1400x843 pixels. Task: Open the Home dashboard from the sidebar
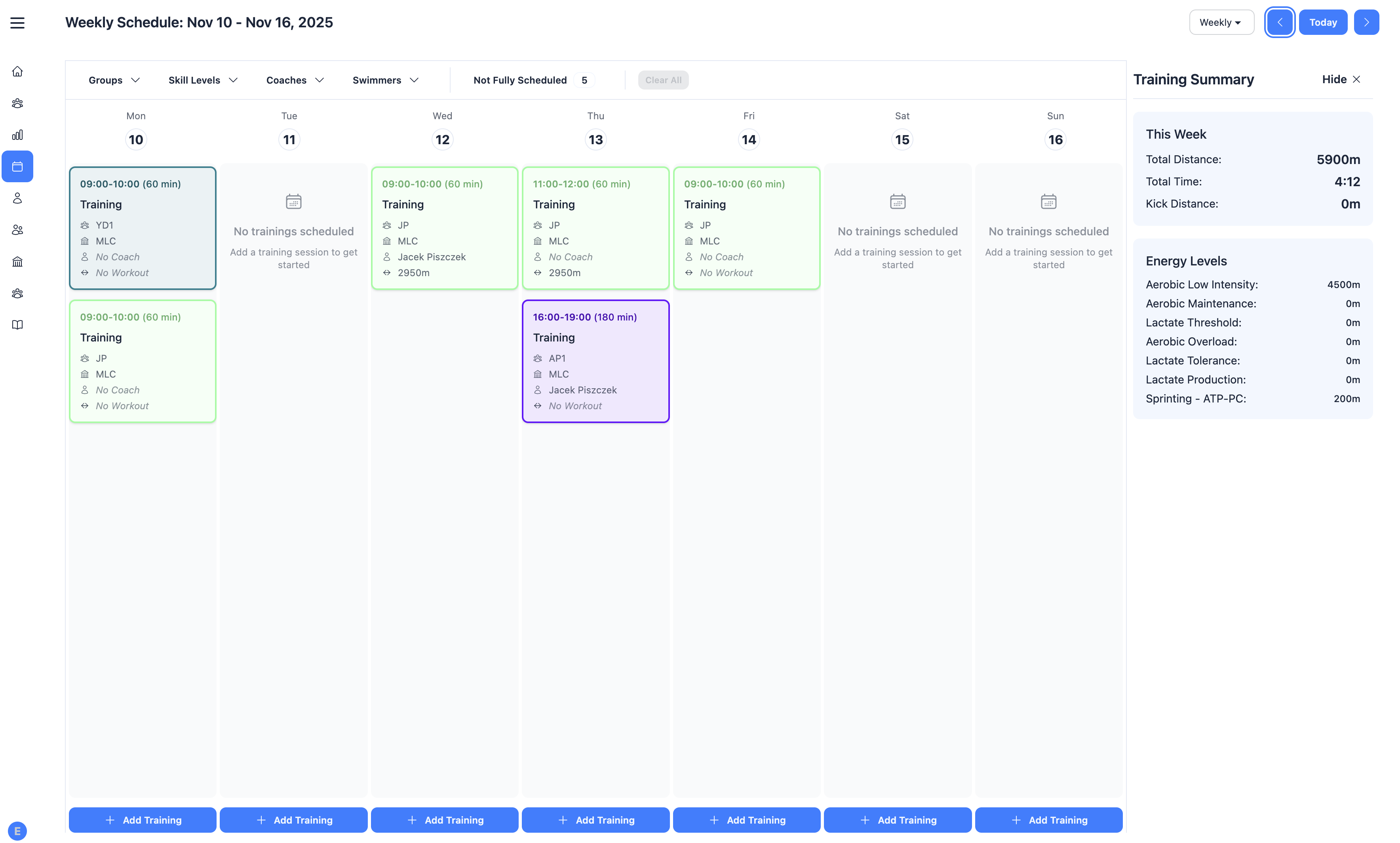tap(17, 71)
